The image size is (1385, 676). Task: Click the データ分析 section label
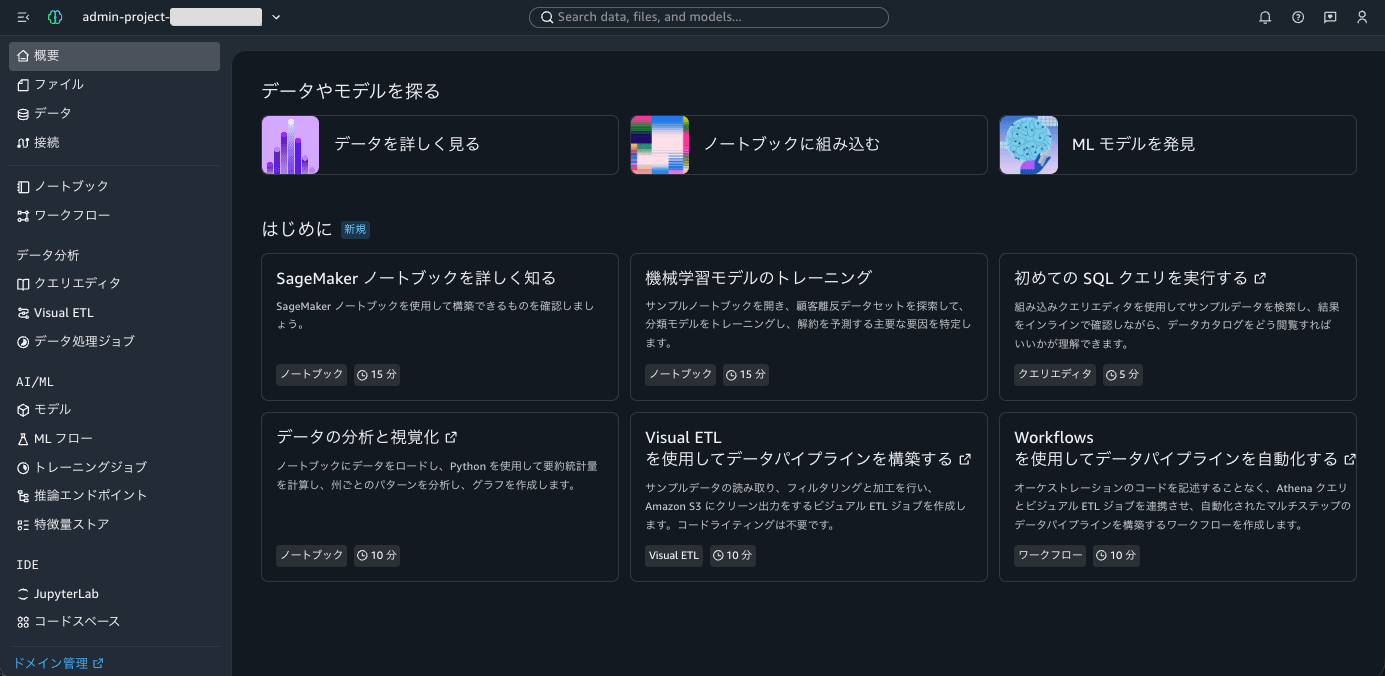tap(48, 256)
